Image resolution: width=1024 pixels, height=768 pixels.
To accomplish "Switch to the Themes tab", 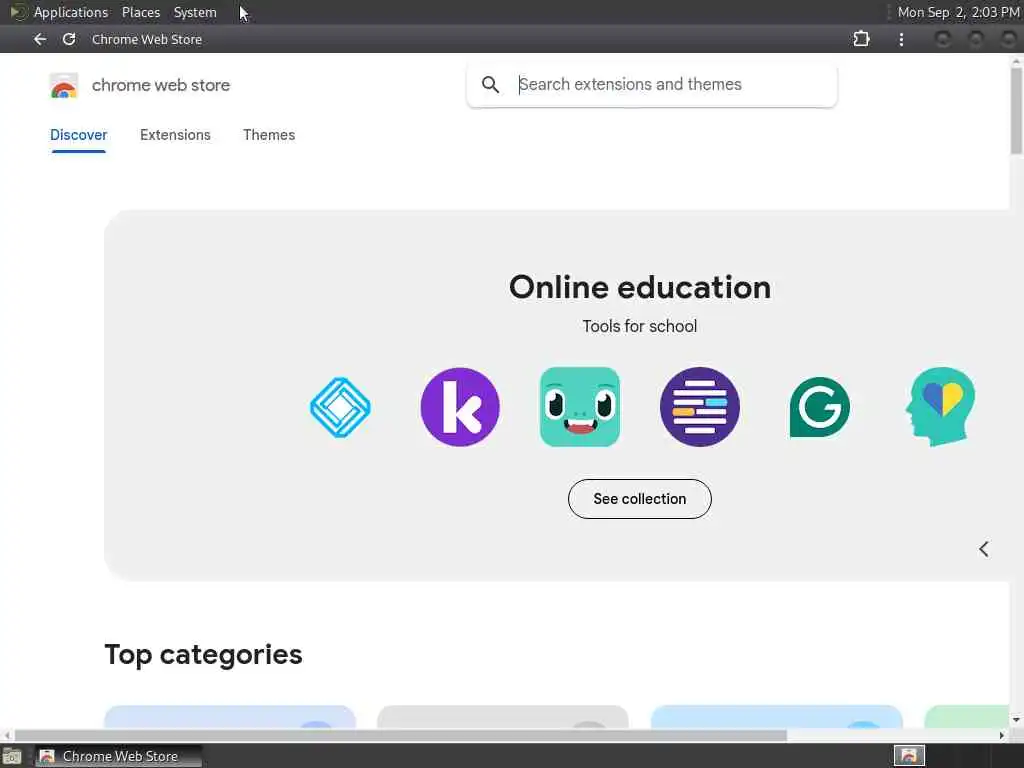I will click(x=269, y=135).
